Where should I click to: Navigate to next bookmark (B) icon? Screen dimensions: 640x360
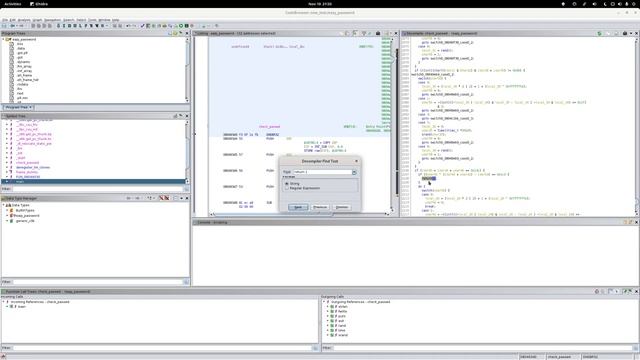click(x=103, y=26)
